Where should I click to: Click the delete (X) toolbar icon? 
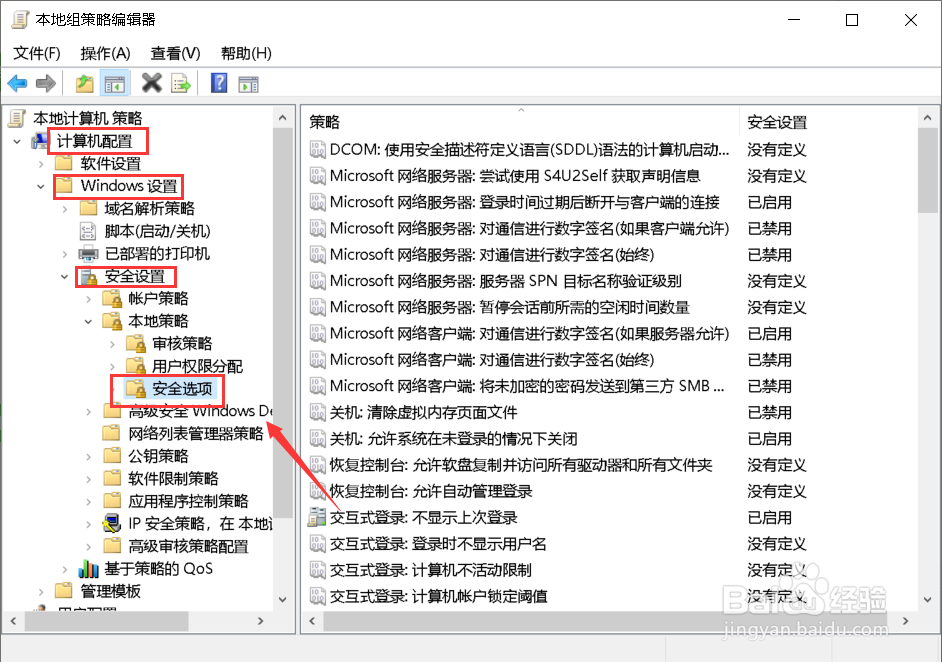click(151, 83)
